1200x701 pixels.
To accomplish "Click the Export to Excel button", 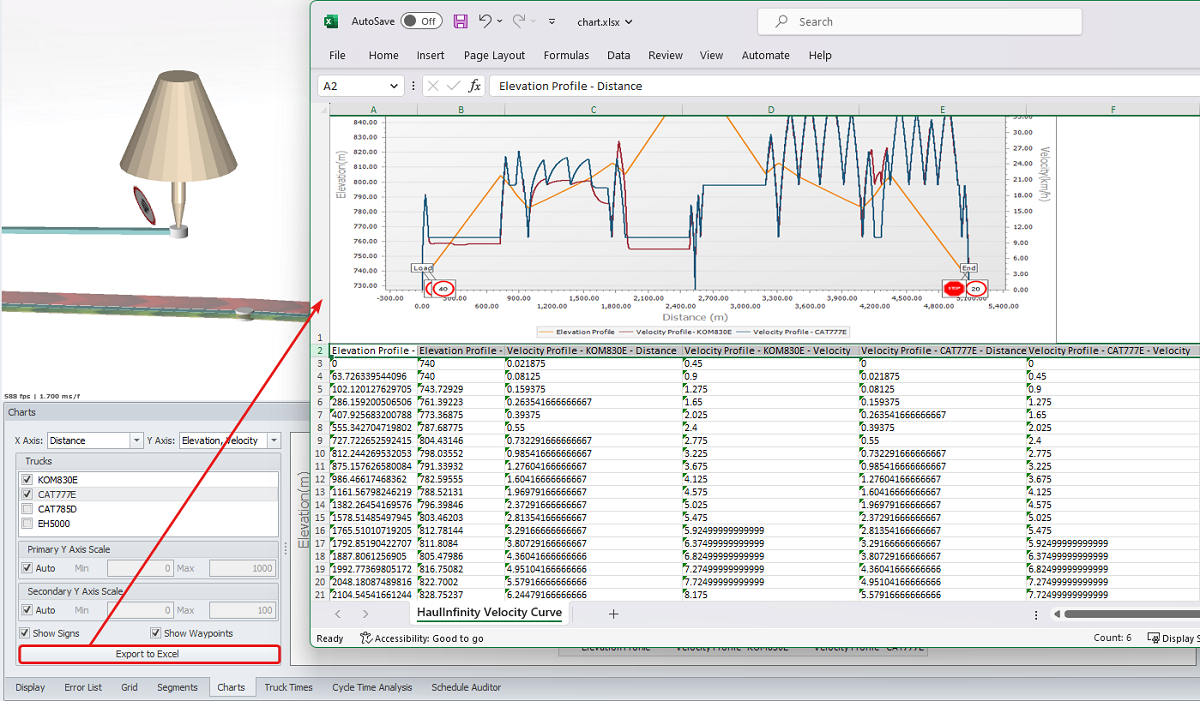I will (149, 654).
